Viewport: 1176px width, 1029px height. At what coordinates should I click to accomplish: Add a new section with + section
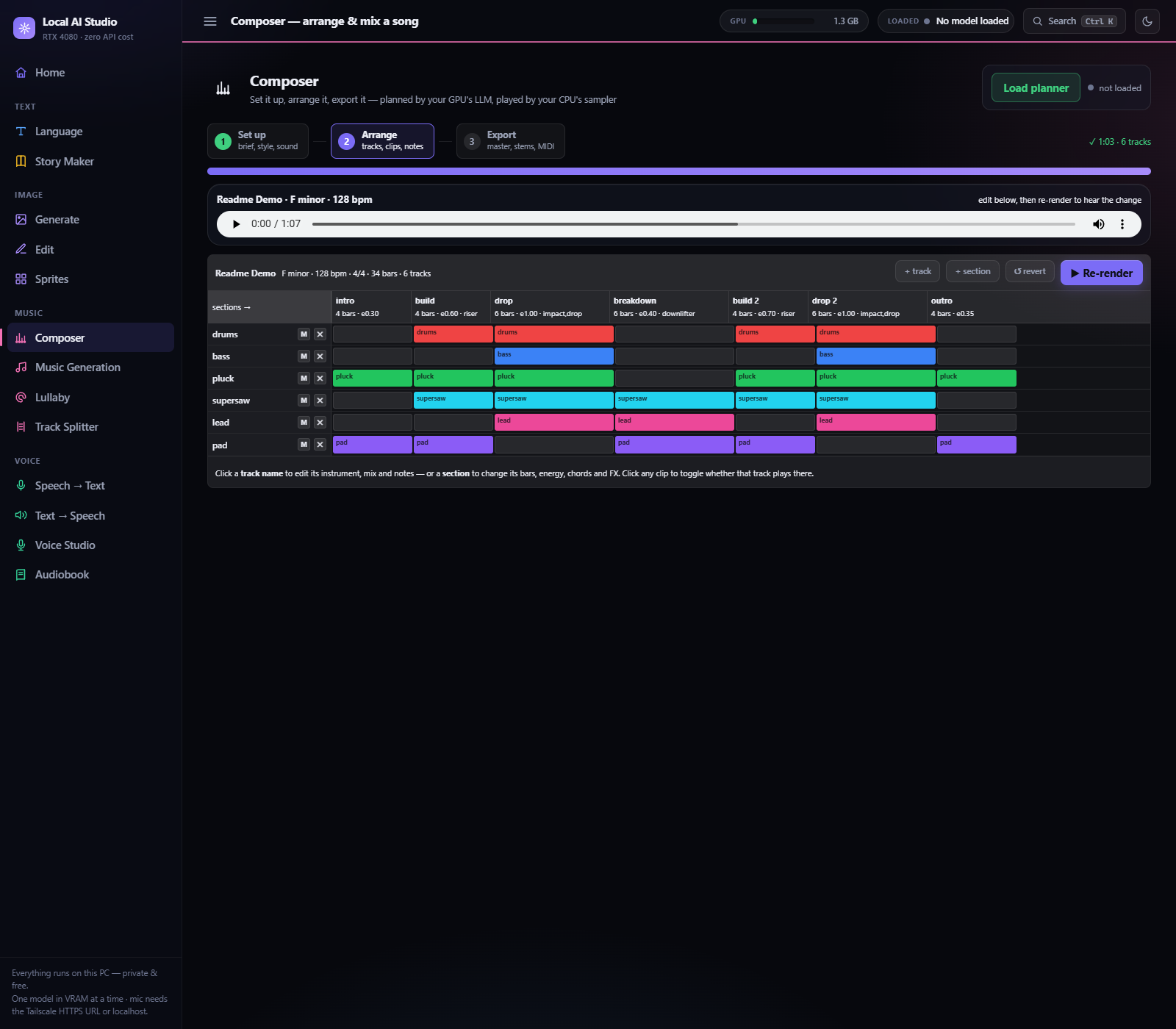972,271
